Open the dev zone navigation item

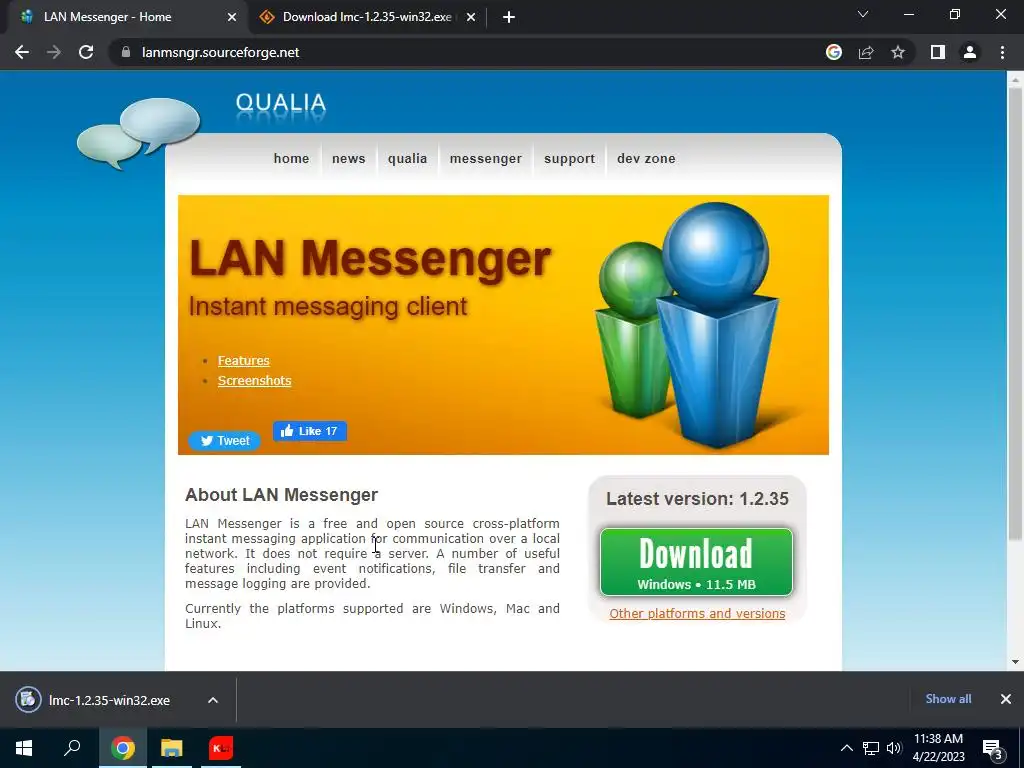647,159
